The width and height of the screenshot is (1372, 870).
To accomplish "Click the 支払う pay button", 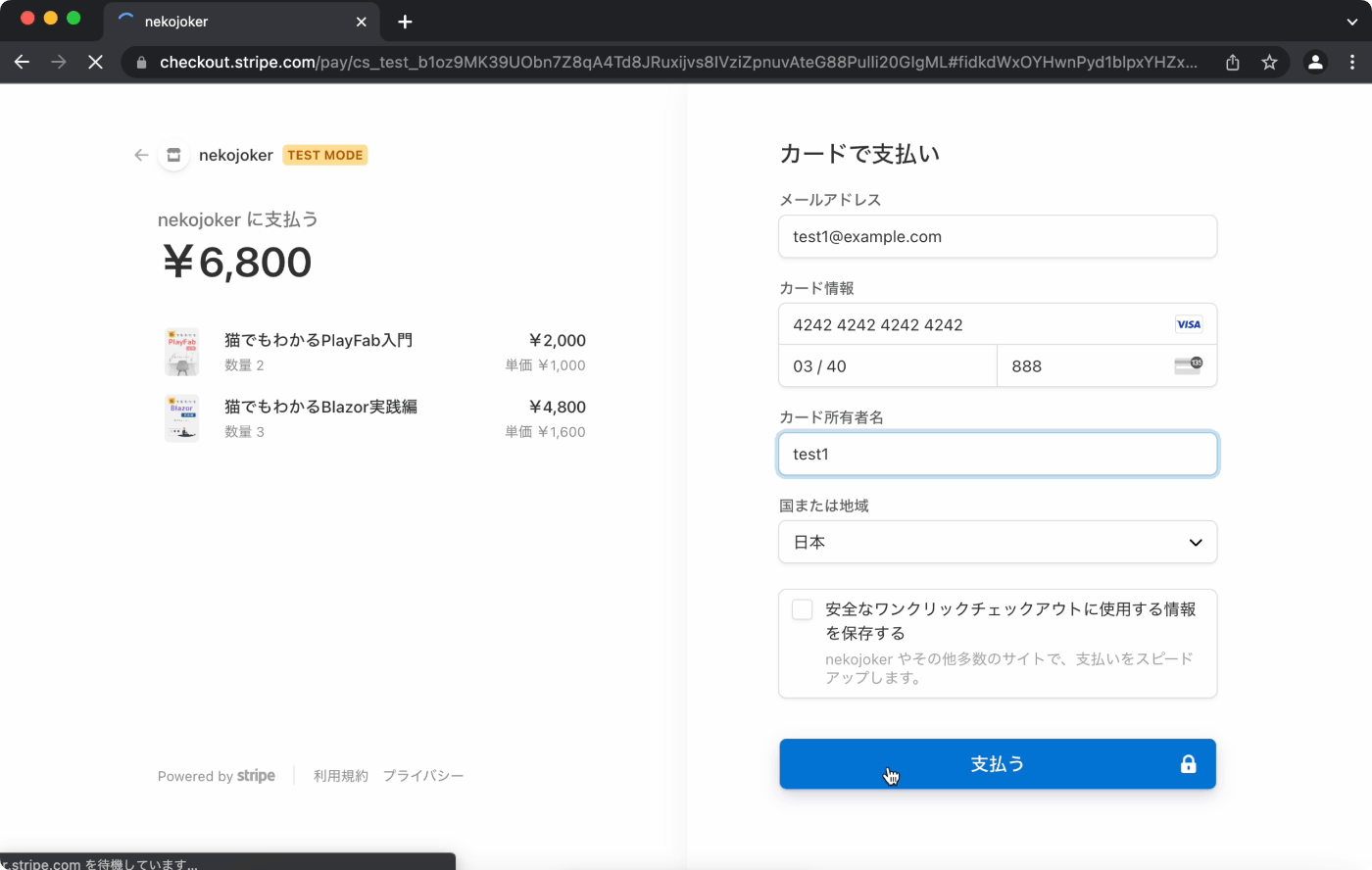I will coord(998,764).
